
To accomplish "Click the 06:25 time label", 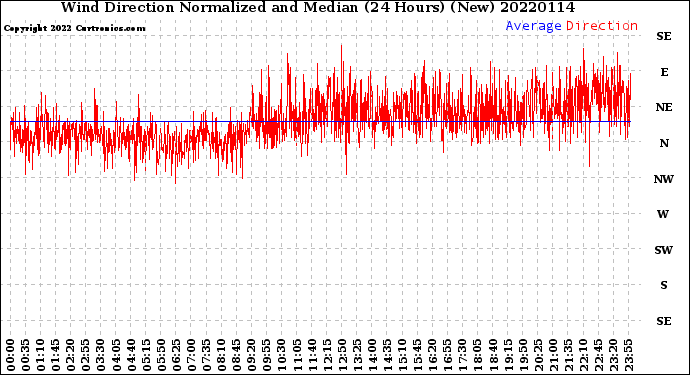I will 176,355.
